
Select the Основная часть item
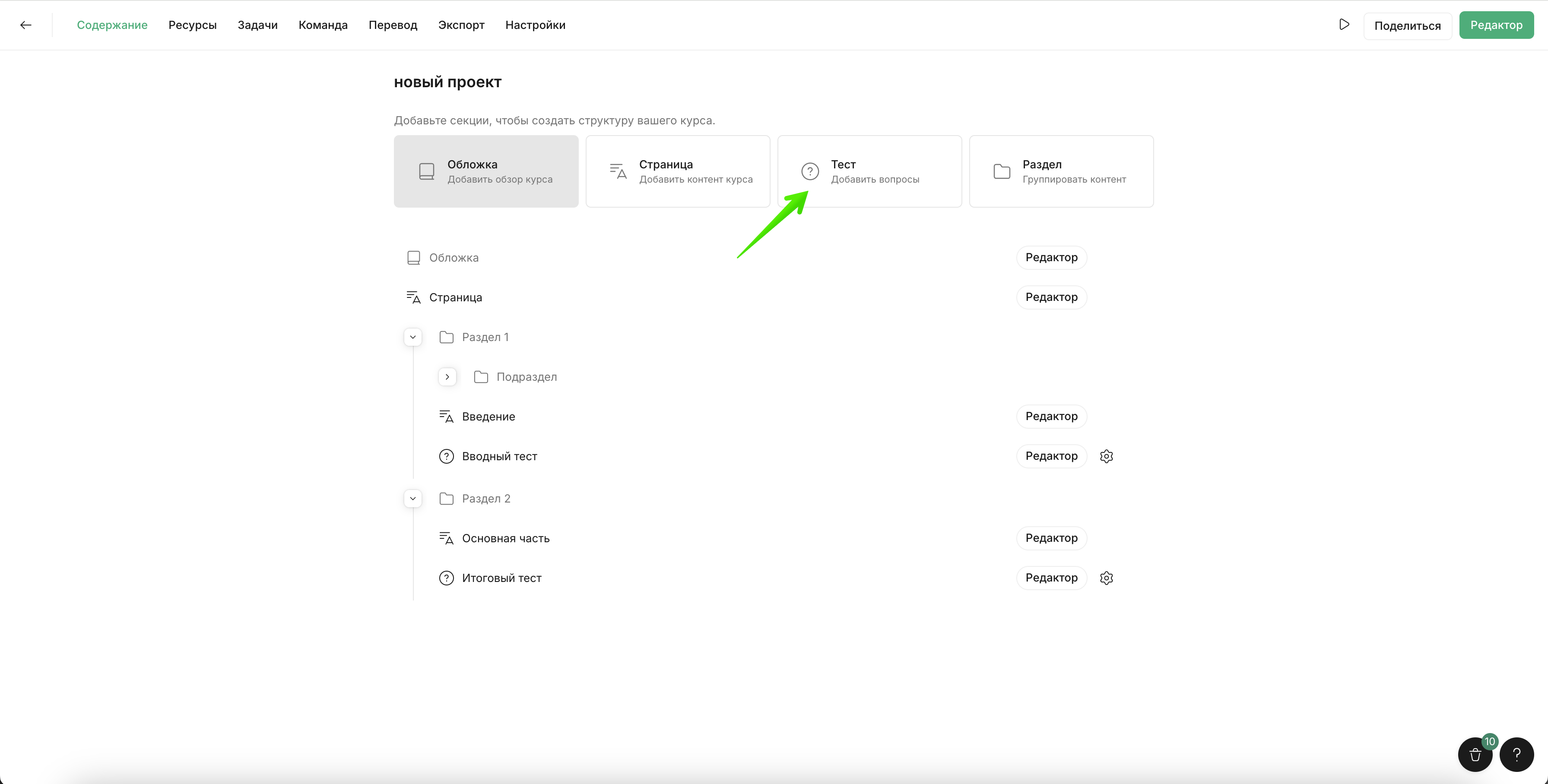505,538
